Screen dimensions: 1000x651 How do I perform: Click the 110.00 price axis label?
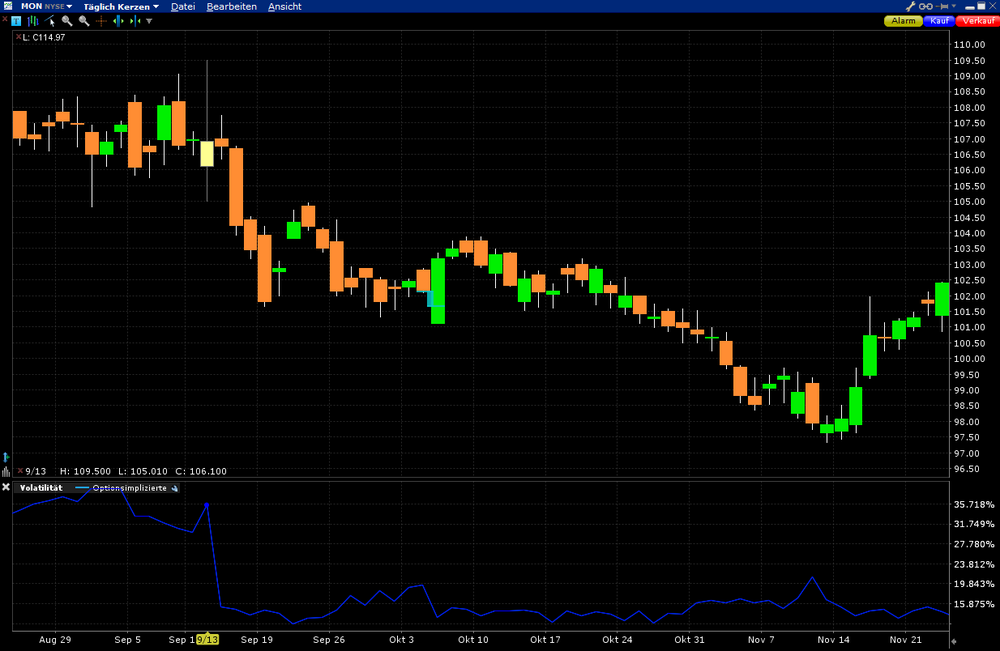coord(969,45)
